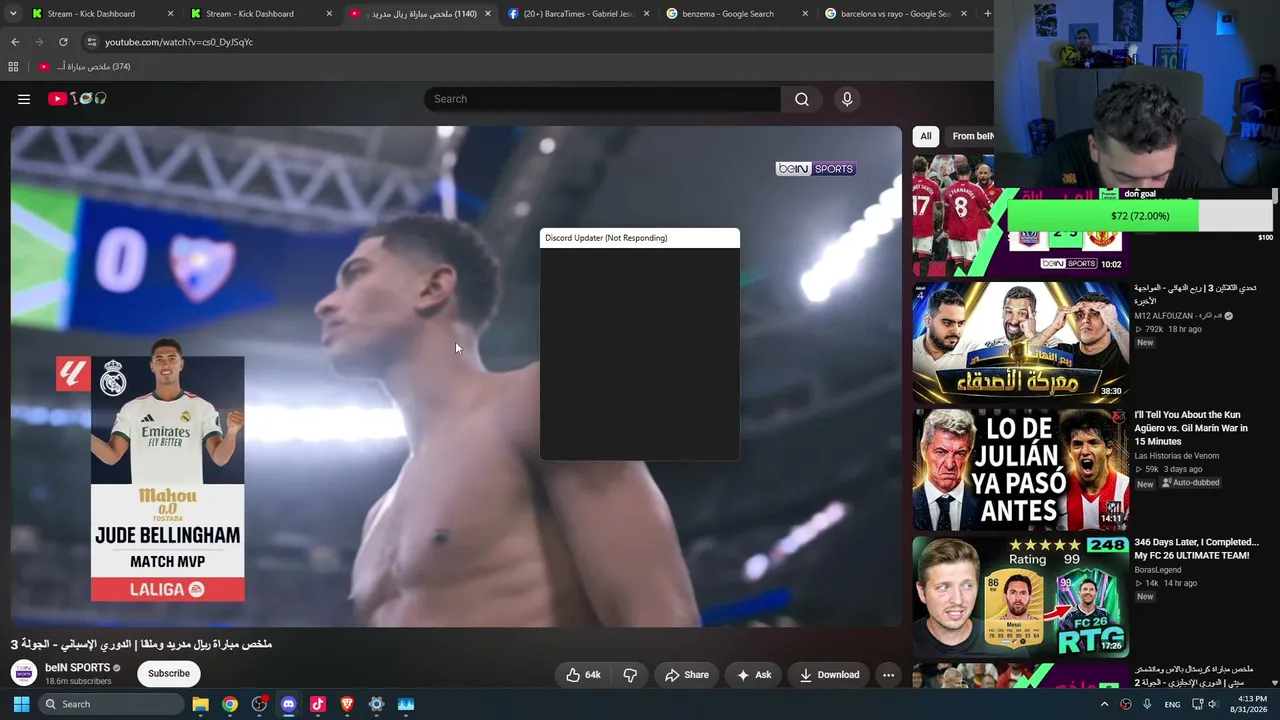Open the bookmarks apps grid icon
The height and width of the screenshot is (720, 1280).
(x=13, y=67)
